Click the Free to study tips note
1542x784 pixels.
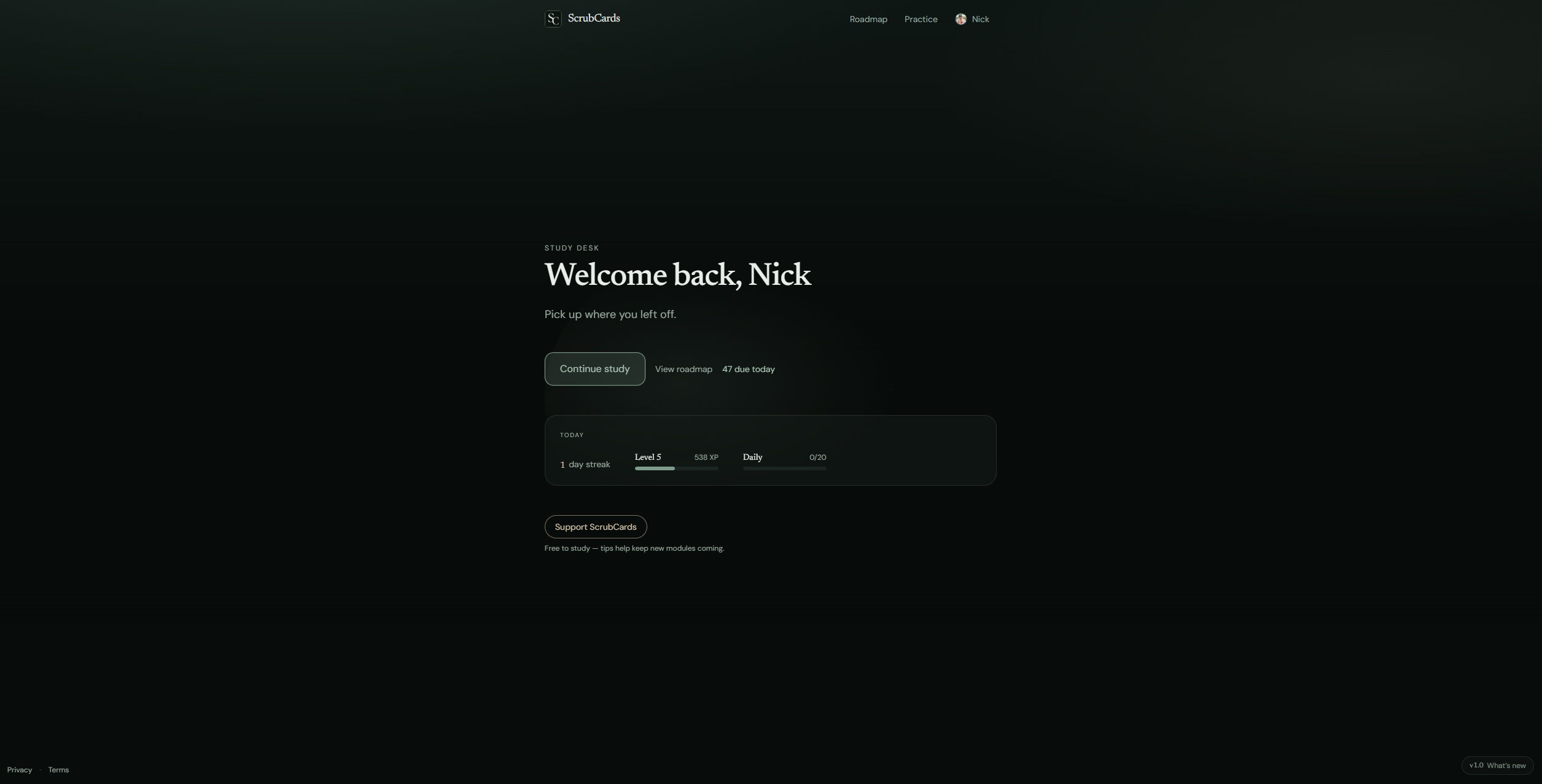[634, 548]
